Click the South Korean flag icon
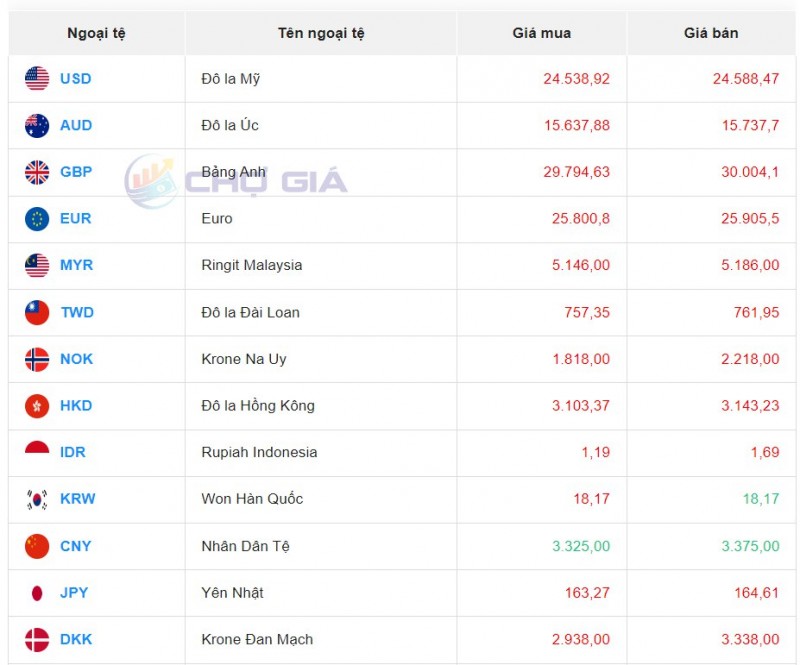Viewport: 800px width, 665px height. click(37, 499)
